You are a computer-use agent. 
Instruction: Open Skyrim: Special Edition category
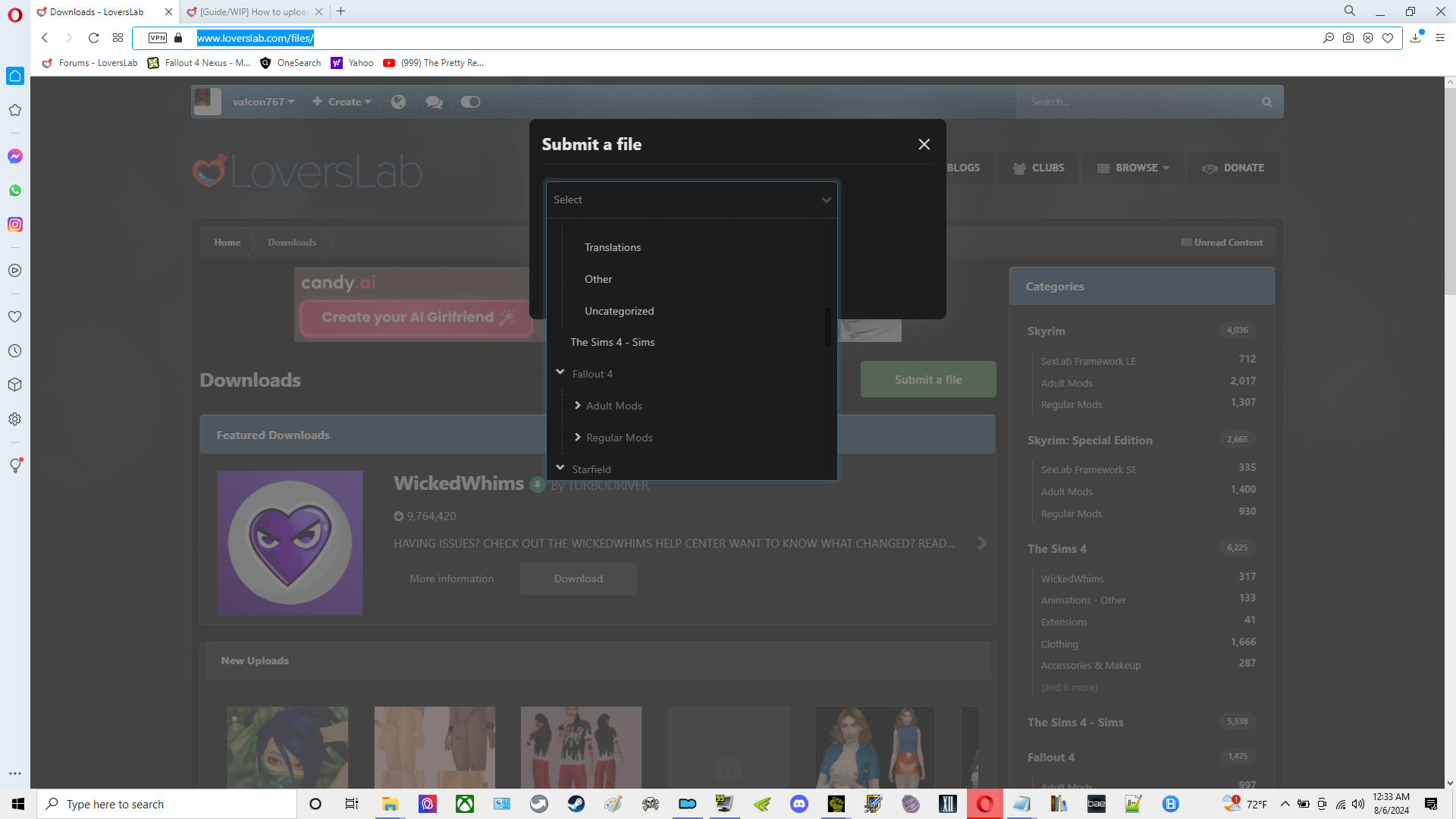[x=1090, y=441]
